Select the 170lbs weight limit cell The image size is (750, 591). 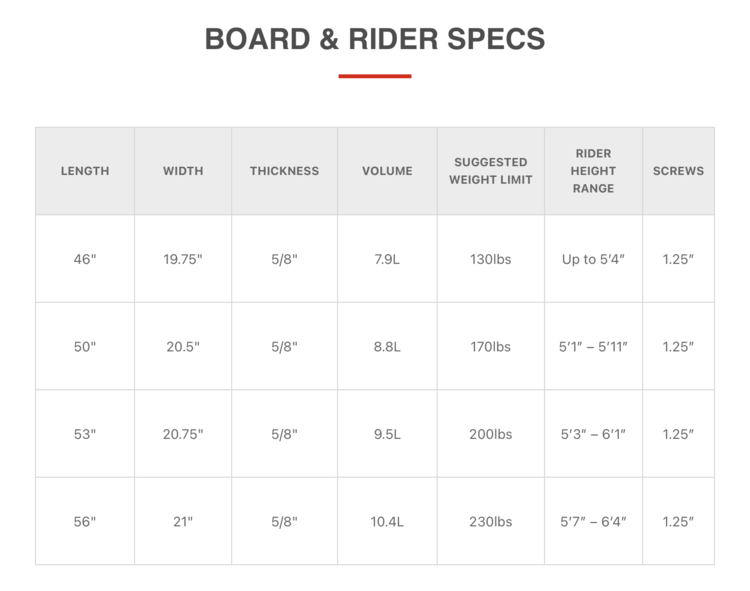[490, 347]
